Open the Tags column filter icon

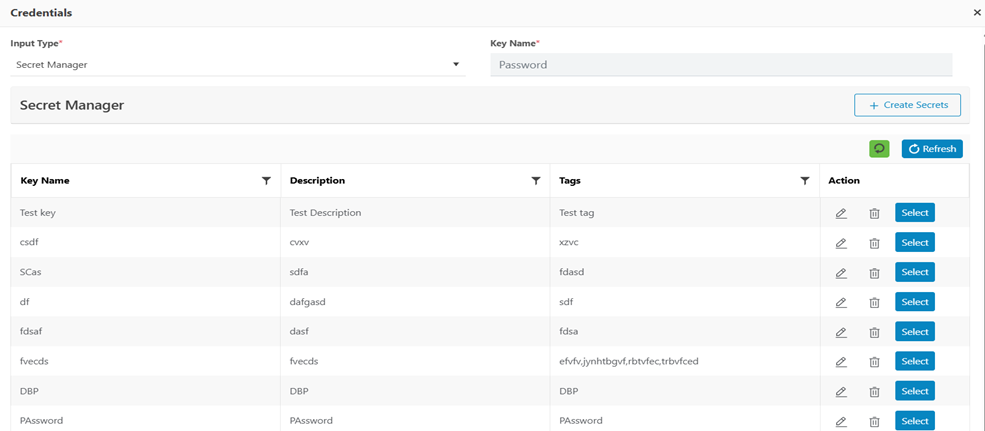click(805, 181)
